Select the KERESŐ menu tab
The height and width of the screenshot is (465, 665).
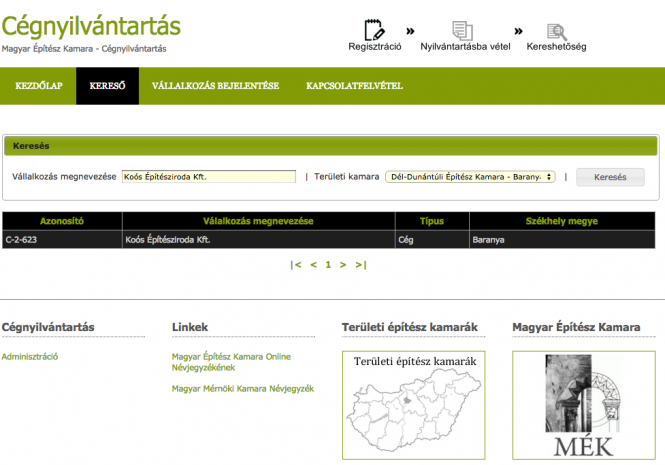tap(107, 86)
